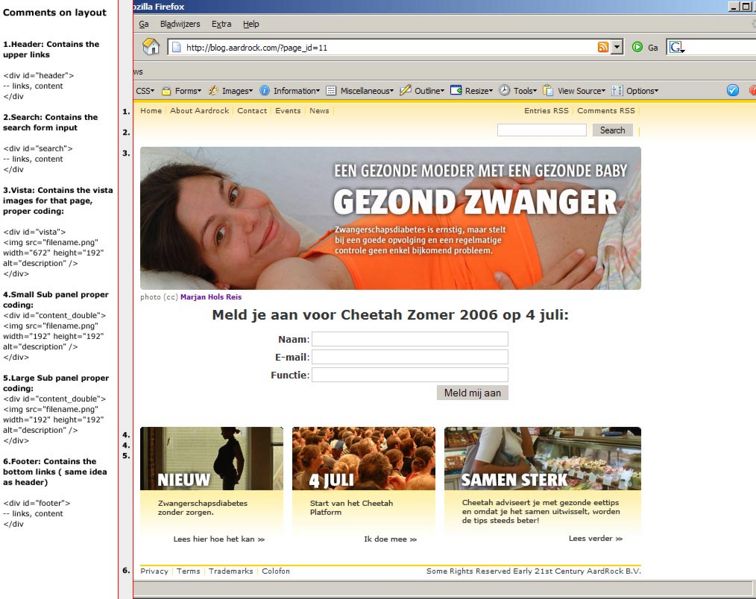Click the Home icon in navigation toolbar

(151, 47)
